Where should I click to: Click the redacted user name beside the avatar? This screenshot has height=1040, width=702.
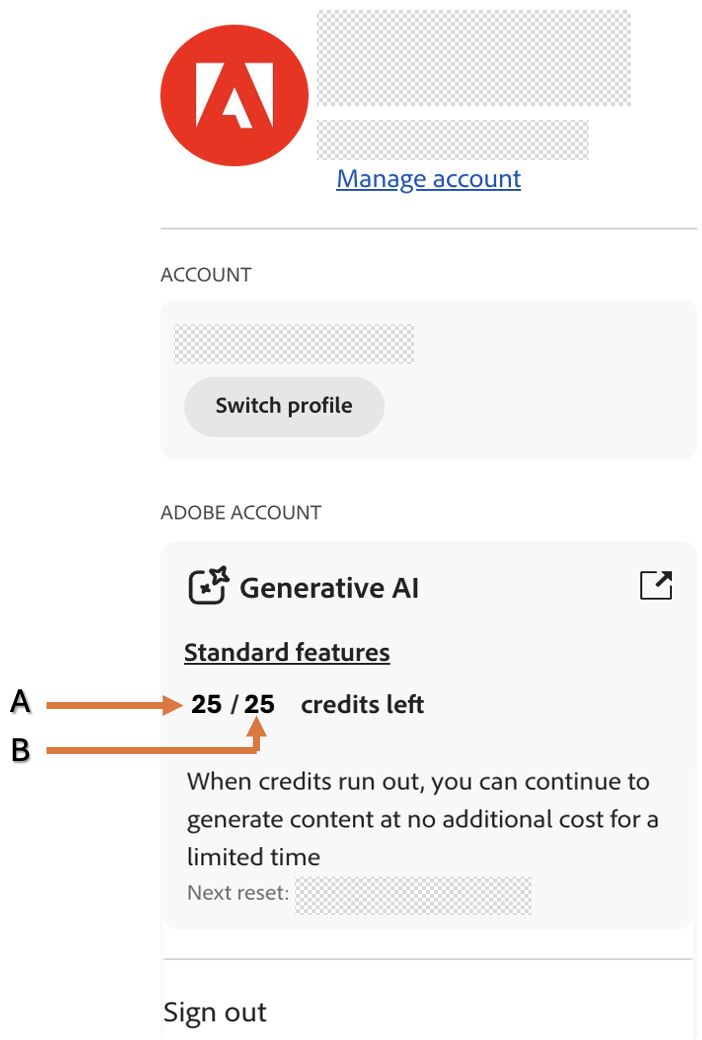[x=474, y=58]
